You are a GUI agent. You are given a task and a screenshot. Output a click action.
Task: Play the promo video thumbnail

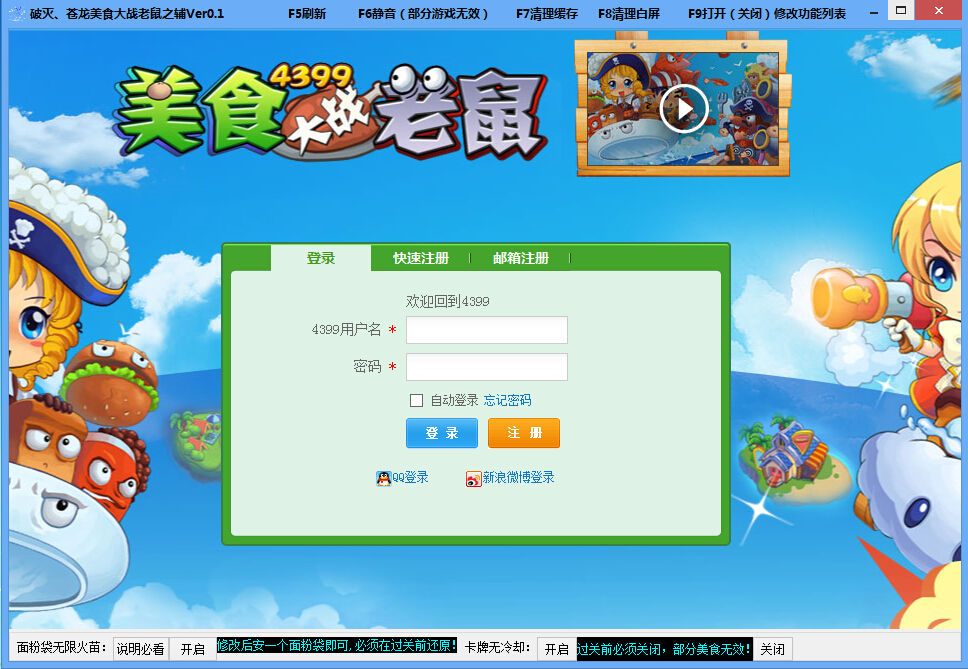(683, 109)
